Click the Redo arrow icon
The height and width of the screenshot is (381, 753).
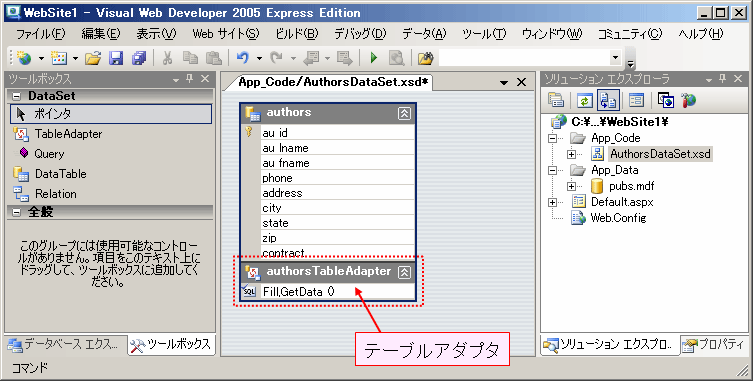[x=276, y=58]
